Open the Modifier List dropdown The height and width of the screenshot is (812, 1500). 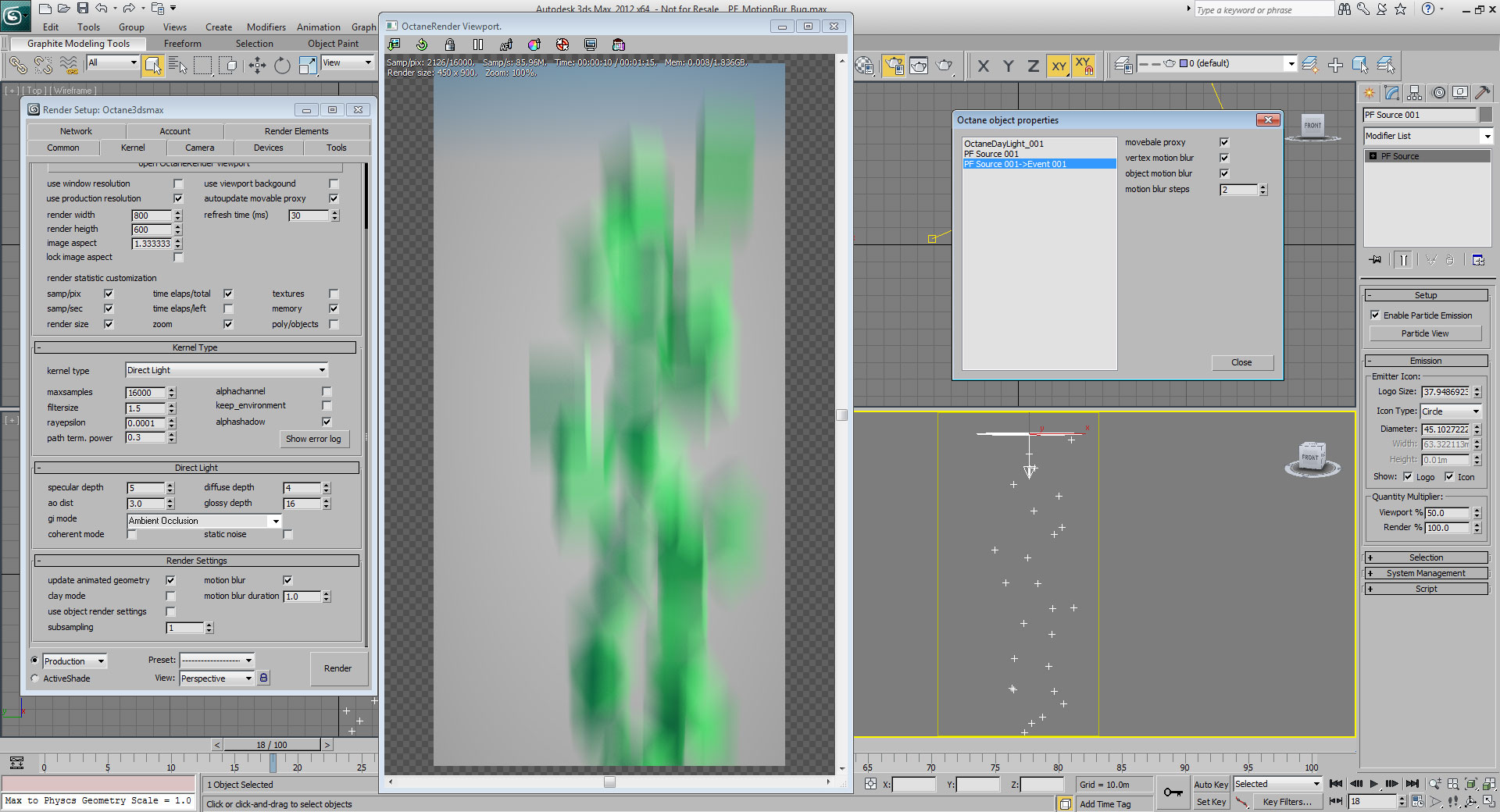(x=1428, y=136)
